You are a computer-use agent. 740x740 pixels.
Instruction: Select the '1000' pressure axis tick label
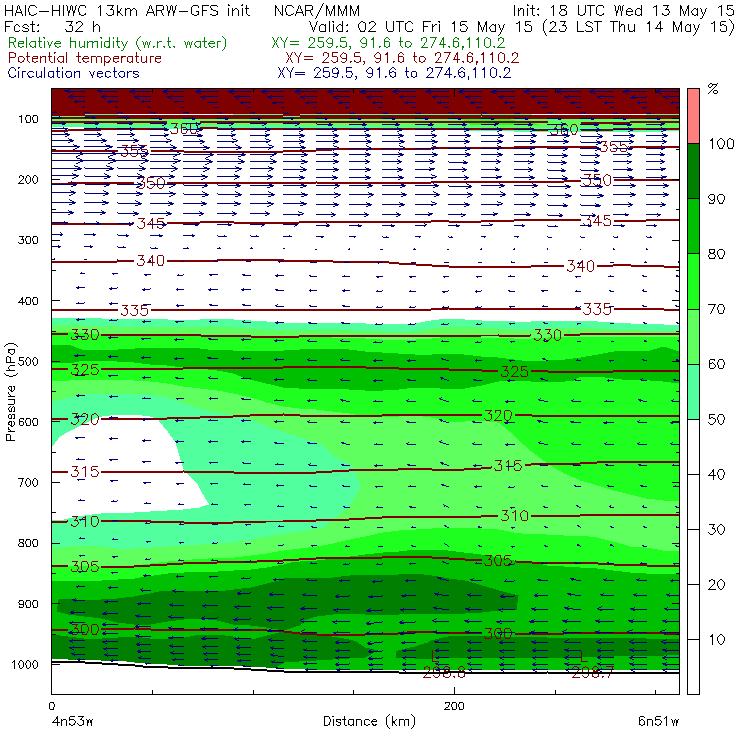(25, 664)
